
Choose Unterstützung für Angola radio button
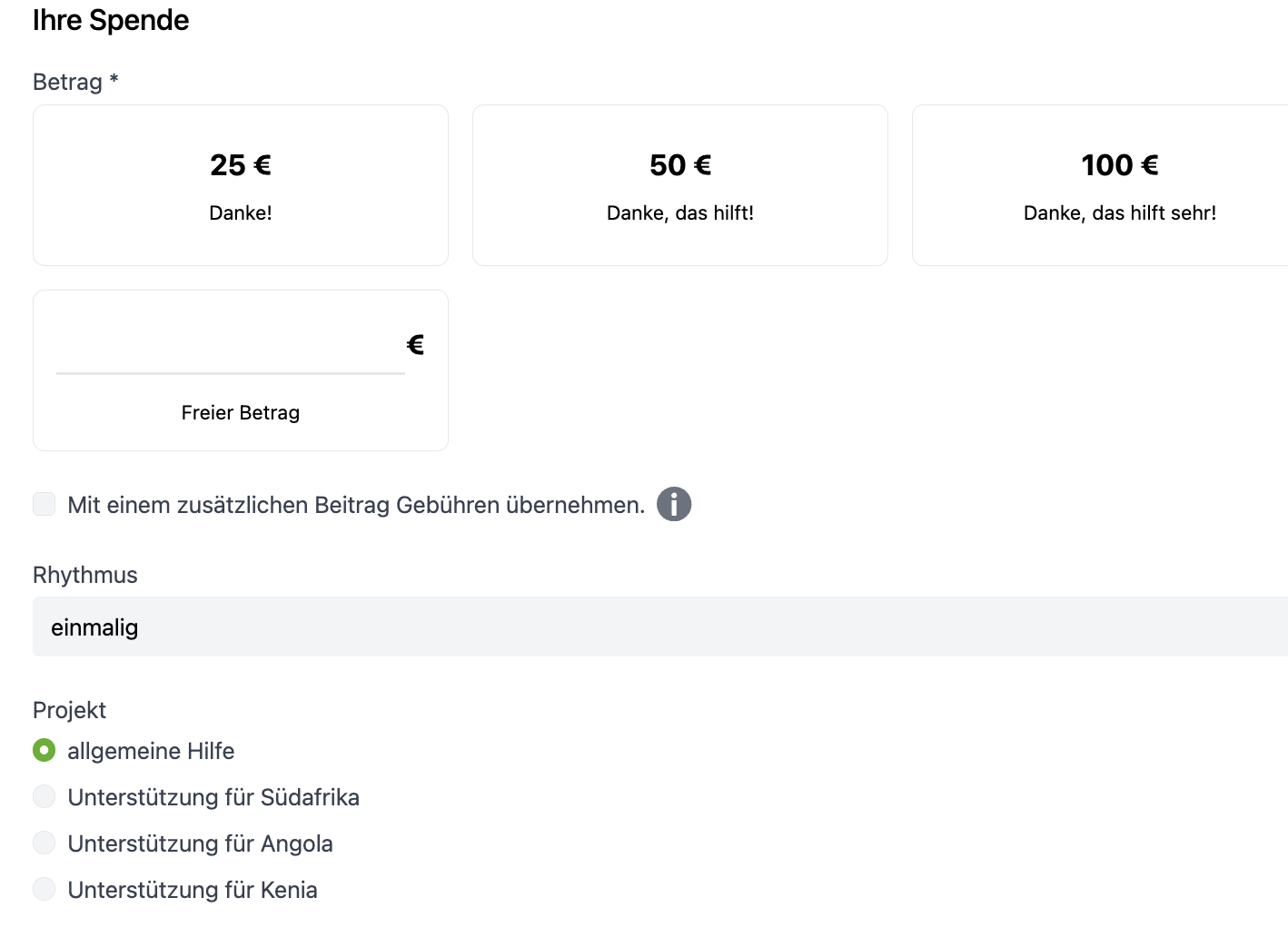(x=44, y=843)
